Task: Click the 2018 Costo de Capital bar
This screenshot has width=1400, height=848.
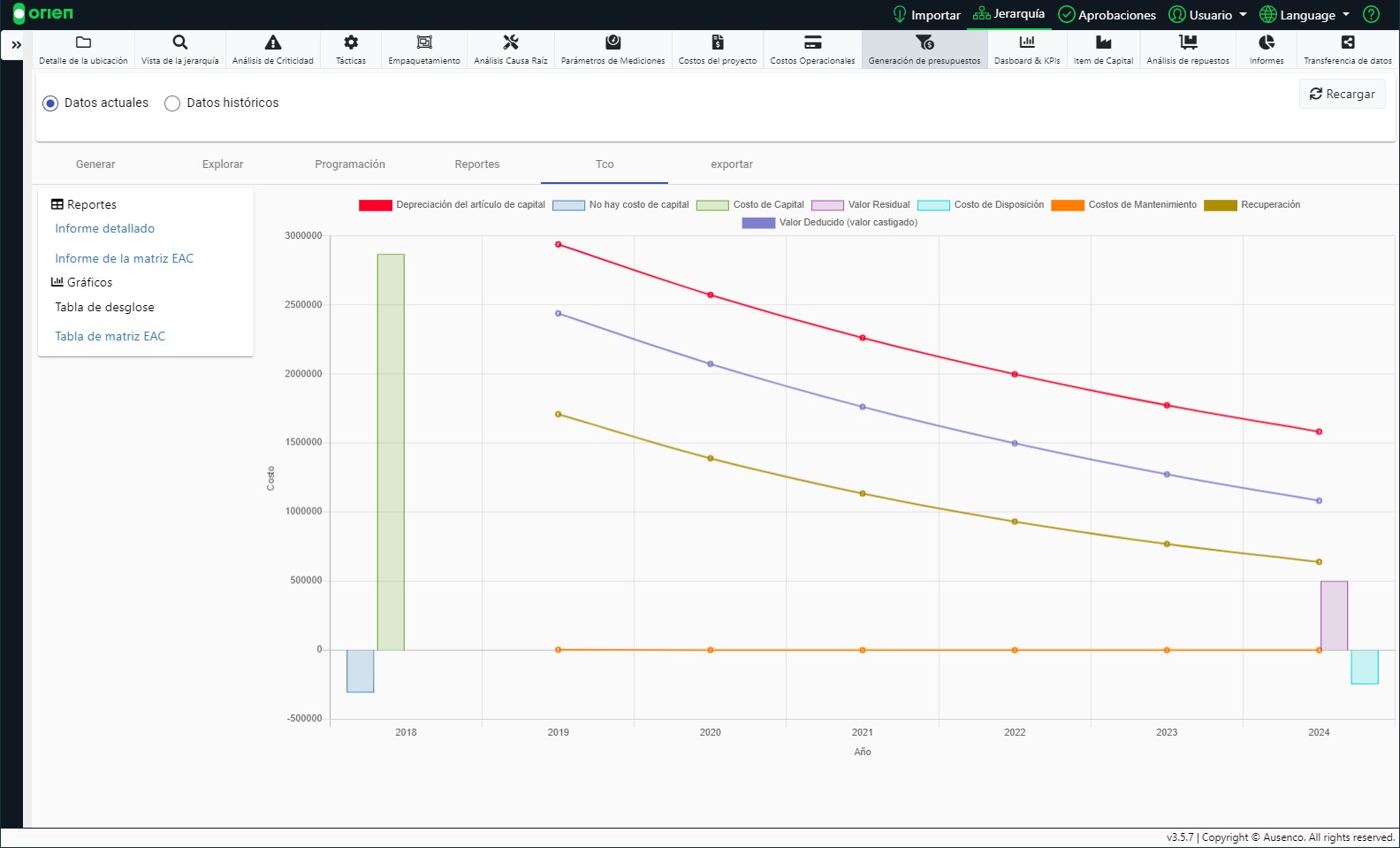Action: click(x=391, y=451)
